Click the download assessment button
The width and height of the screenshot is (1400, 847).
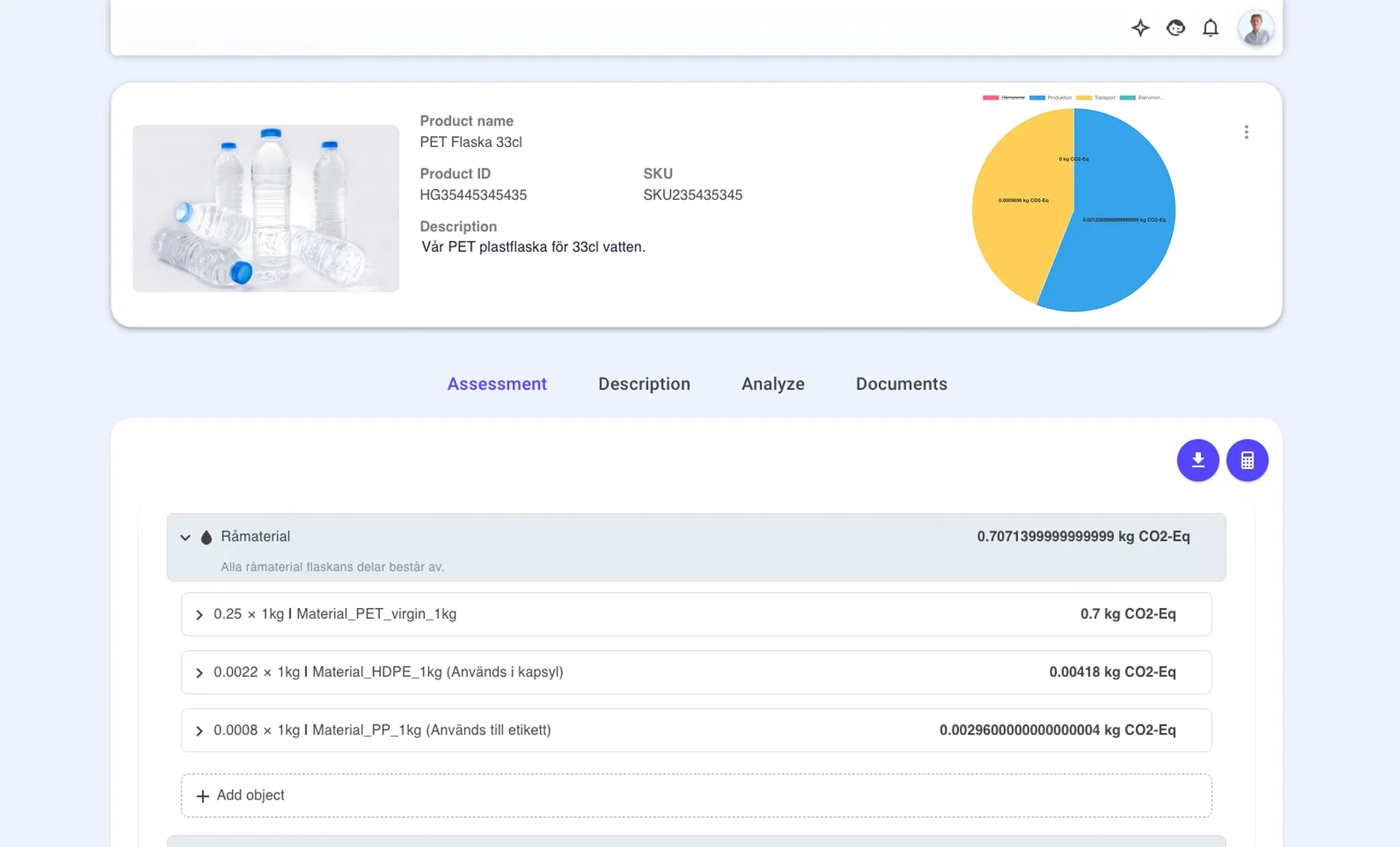coord(1198,460)
